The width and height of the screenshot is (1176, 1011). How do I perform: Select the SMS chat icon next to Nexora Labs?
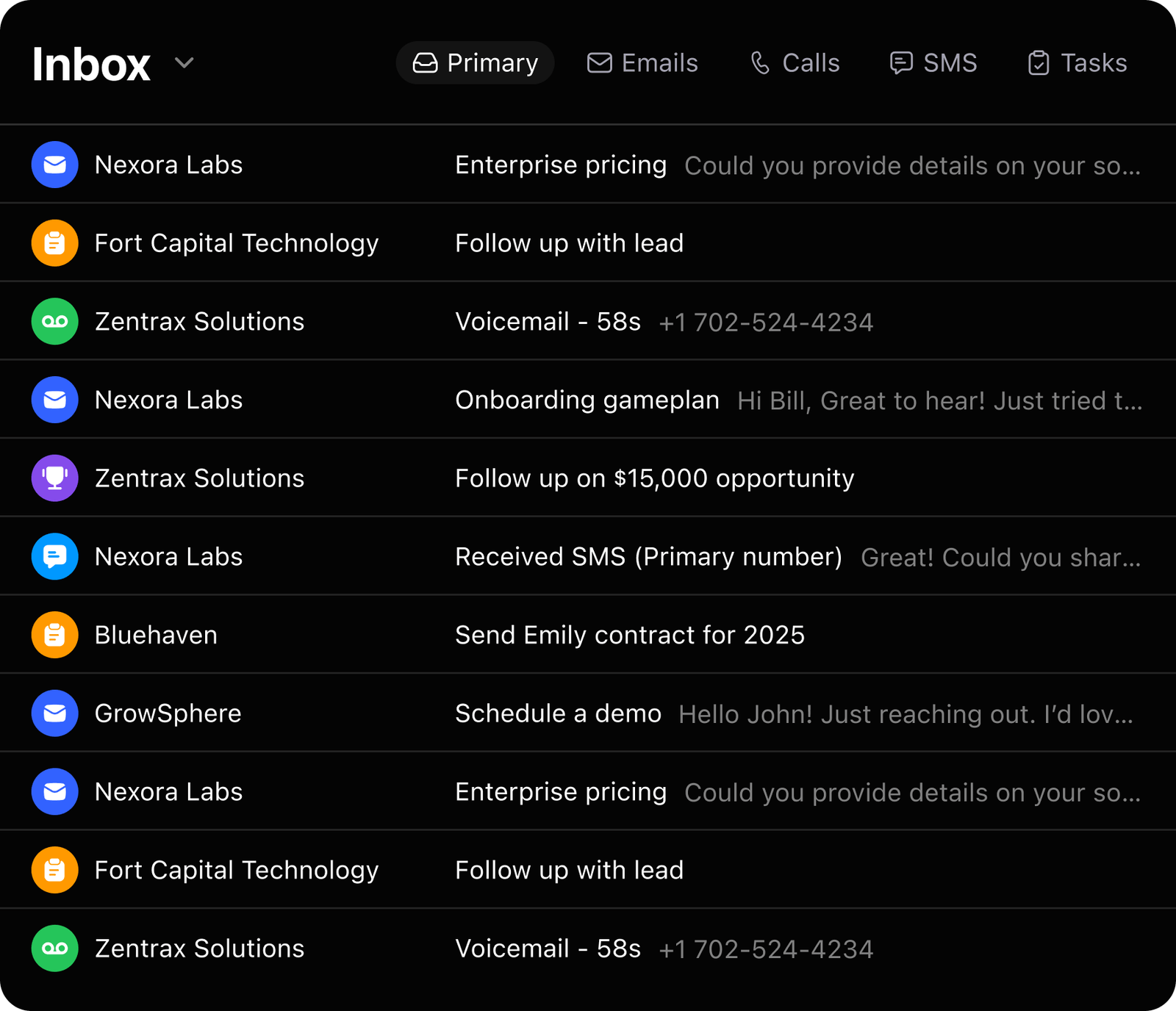[54, 556]
